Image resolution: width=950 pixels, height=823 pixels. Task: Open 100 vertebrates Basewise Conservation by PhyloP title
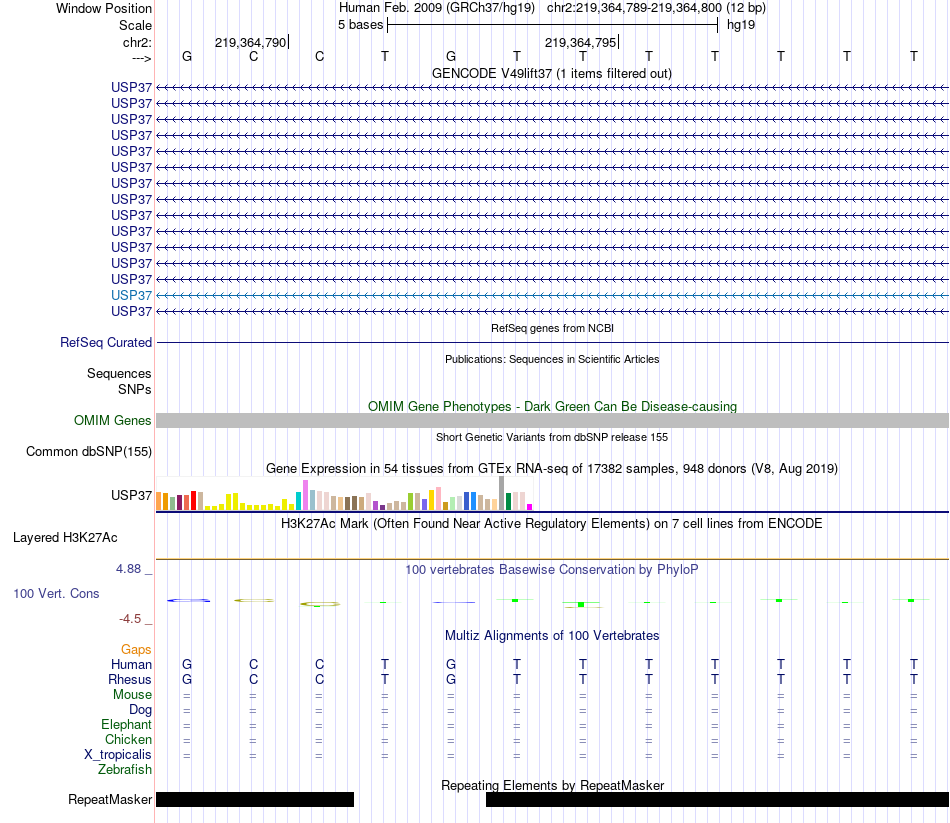552,570
